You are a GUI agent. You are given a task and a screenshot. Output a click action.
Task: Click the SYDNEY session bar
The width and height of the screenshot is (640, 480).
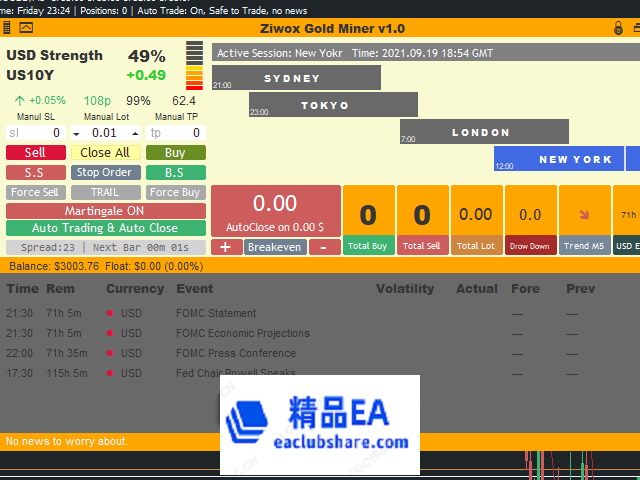pos(296,78)
